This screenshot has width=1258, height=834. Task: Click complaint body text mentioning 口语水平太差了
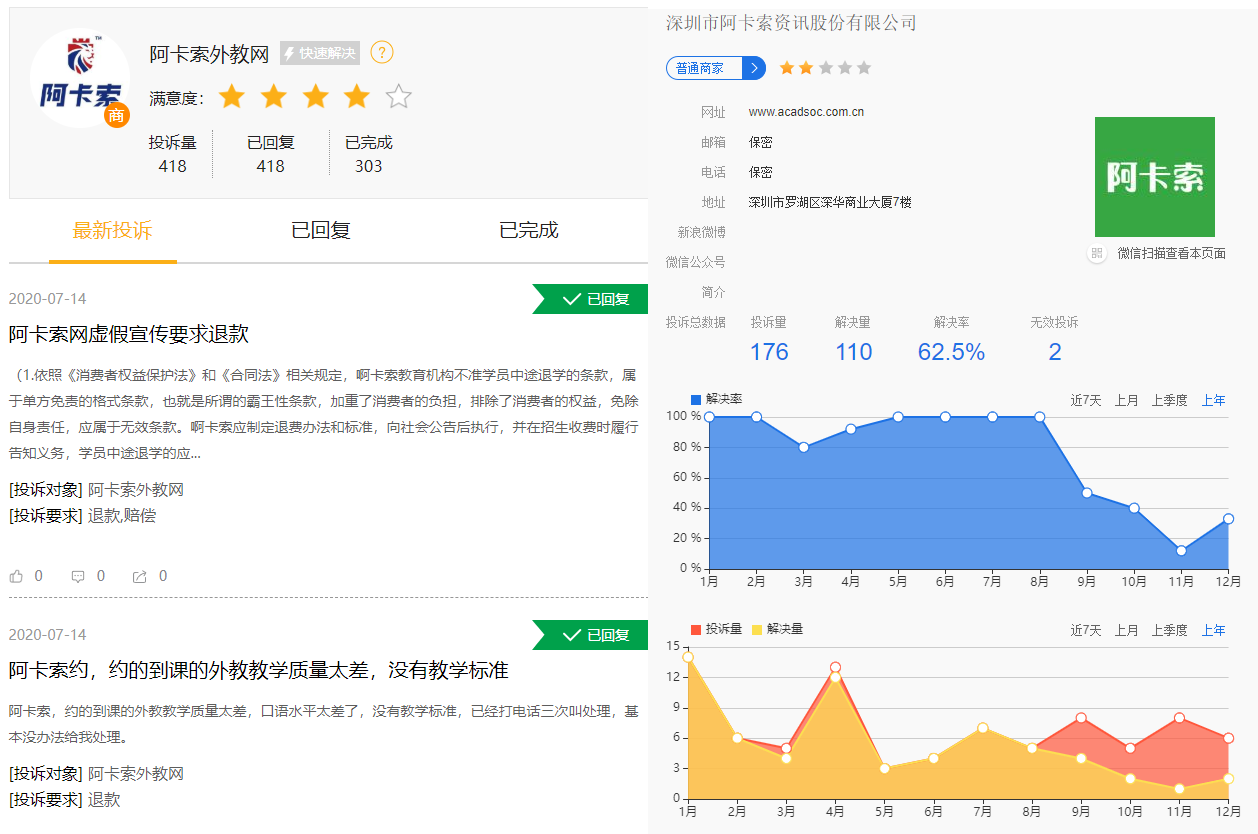(x=324, y=724)
